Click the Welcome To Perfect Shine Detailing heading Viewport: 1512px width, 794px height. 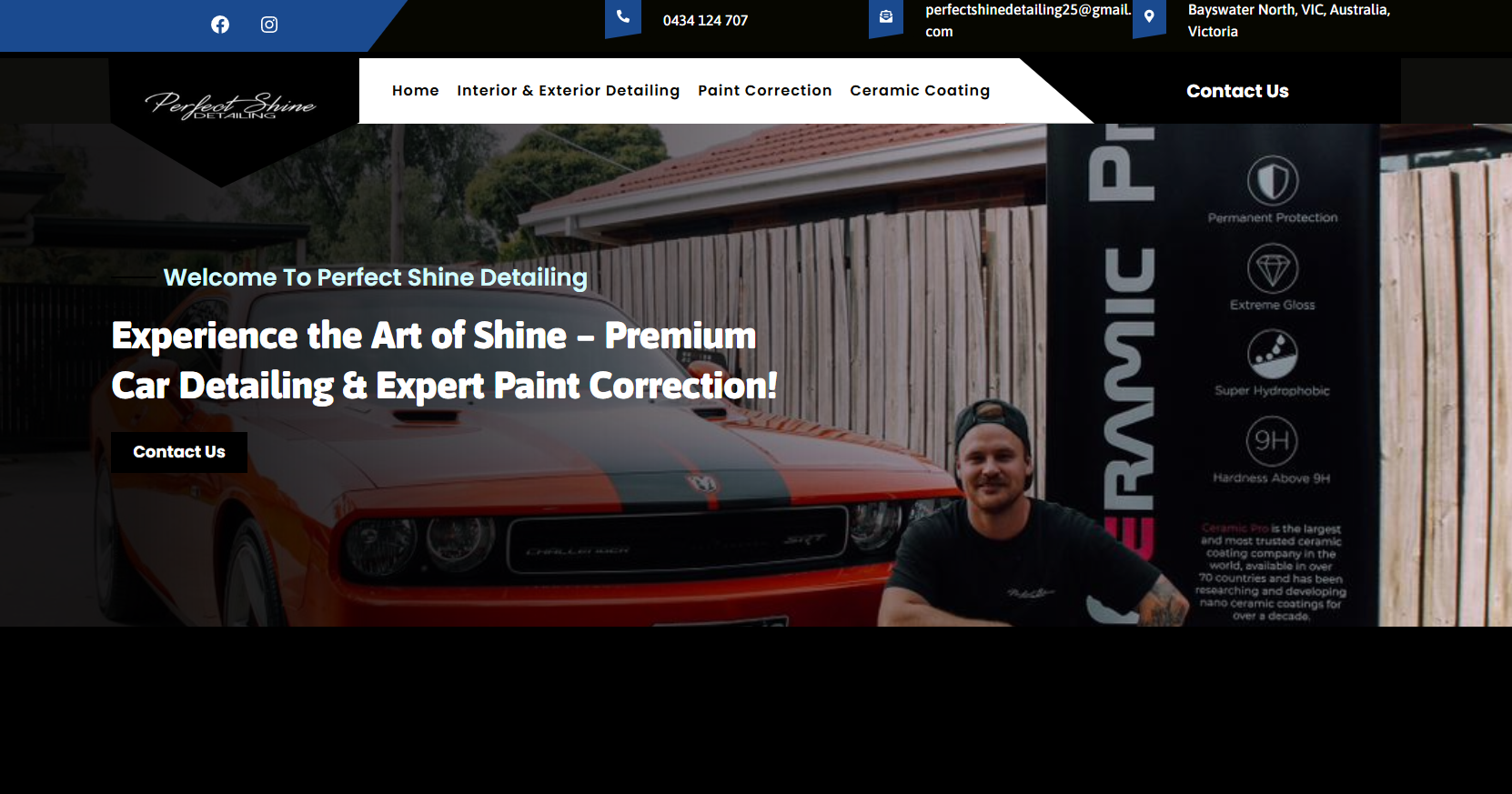376,277
